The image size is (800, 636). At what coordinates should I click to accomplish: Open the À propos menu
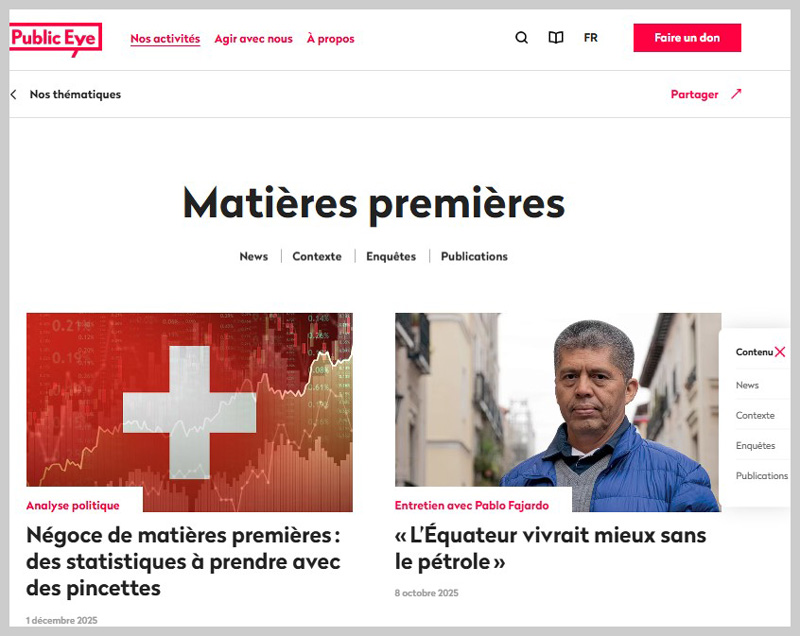[x=330, y=39]
